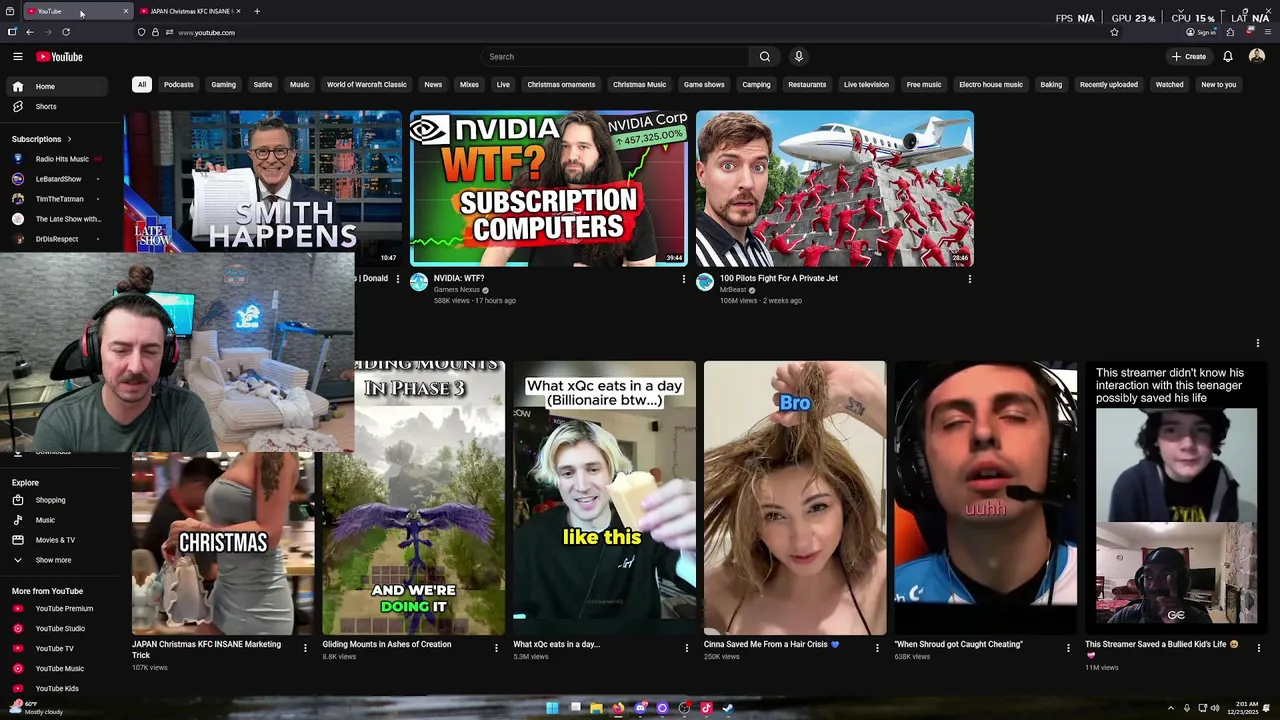The width and height of the screenshot is (1280, 720).
Task: Select the All filter chip
Action: pos(142,85)
